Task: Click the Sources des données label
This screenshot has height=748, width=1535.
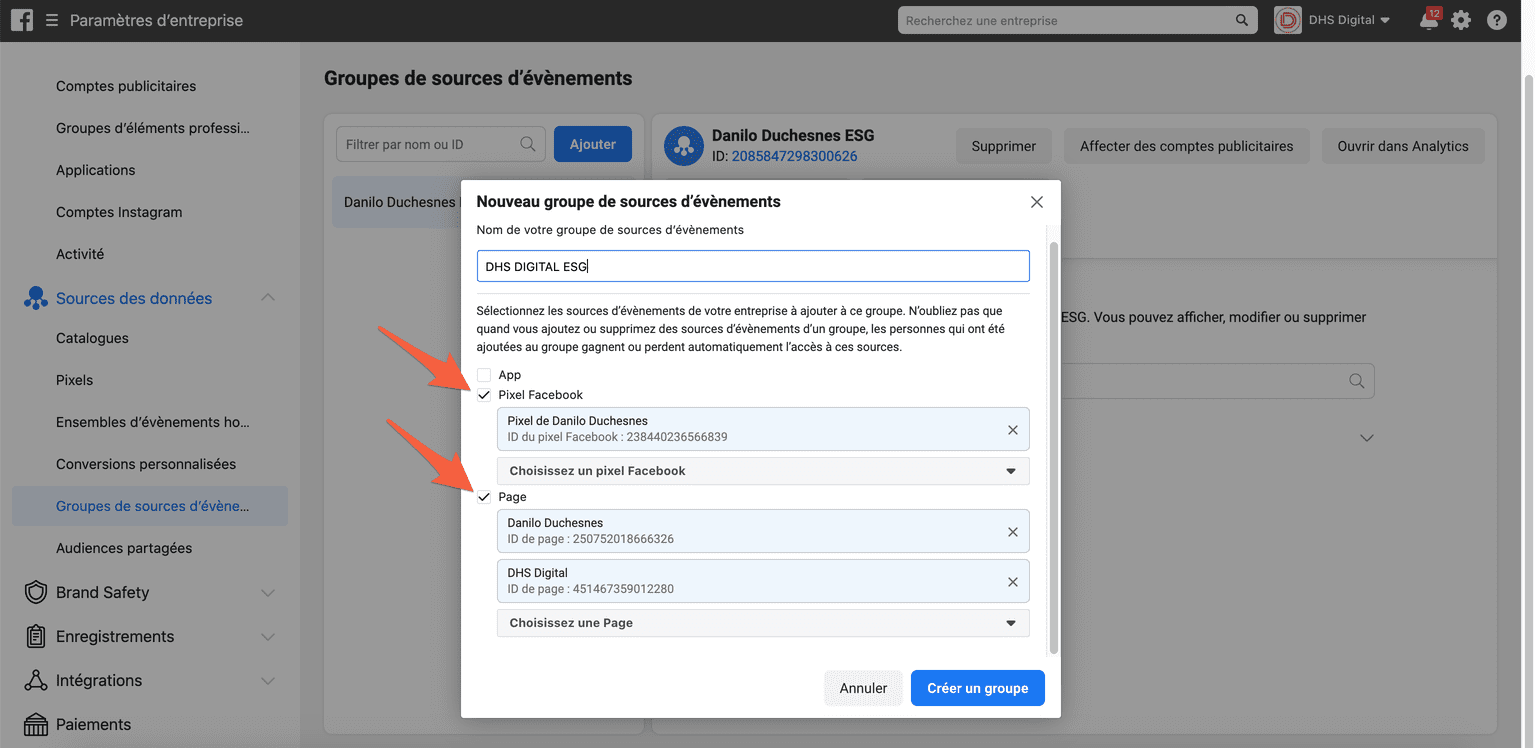Action: (x=134, y=298)
